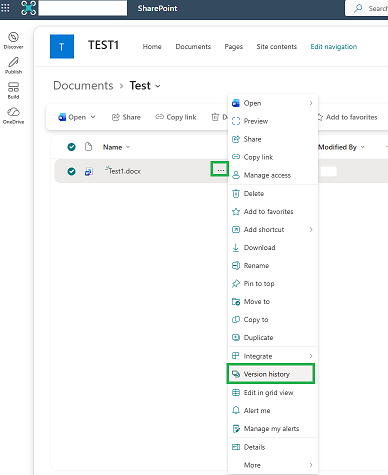Image resolution: width=388 pixels, height=475 pixels.
Task: Expand the Integrate submenu
Action: (x=311, y=356)
